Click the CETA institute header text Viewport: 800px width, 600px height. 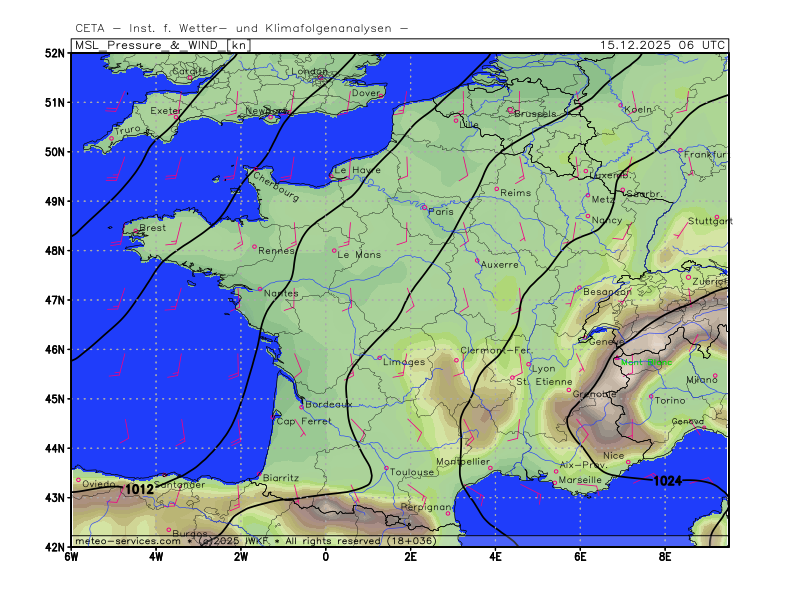pyautogui.click(x=241, y=28)
